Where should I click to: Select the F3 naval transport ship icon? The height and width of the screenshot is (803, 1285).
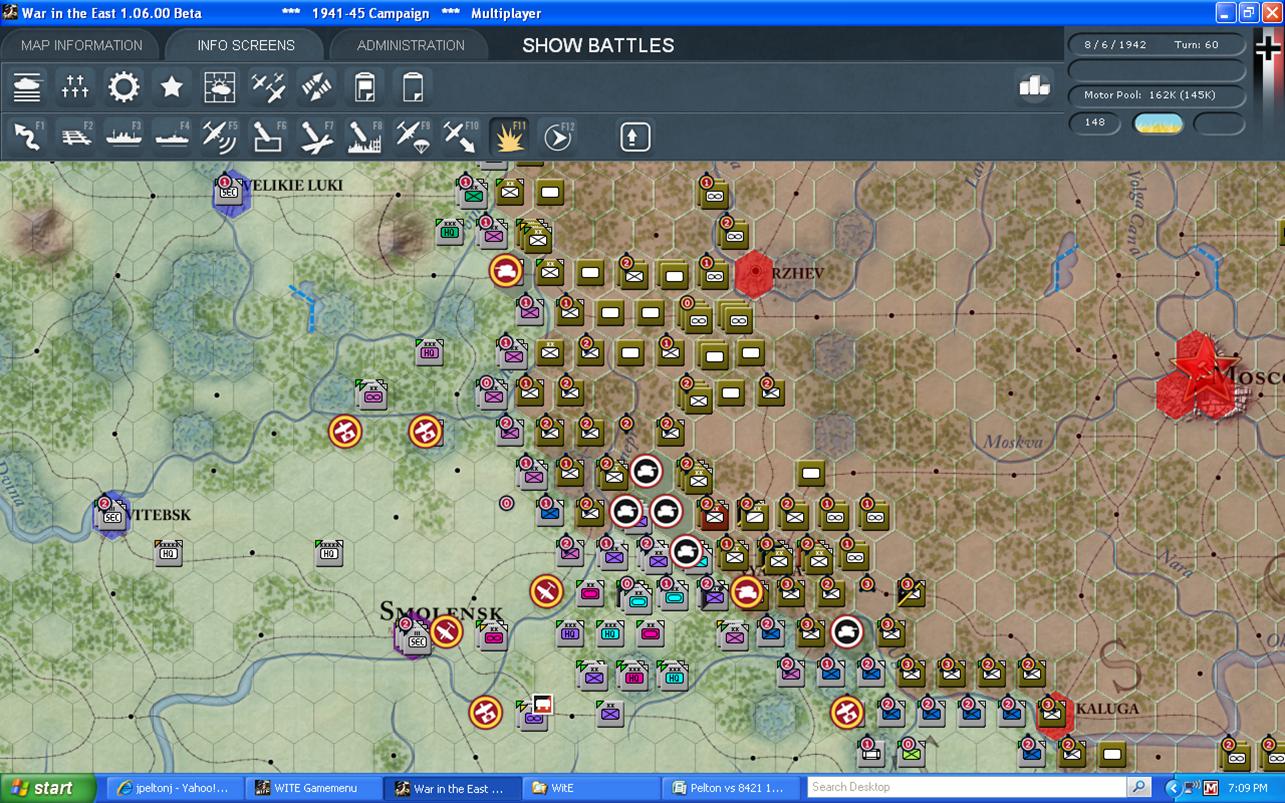[124, 136]
